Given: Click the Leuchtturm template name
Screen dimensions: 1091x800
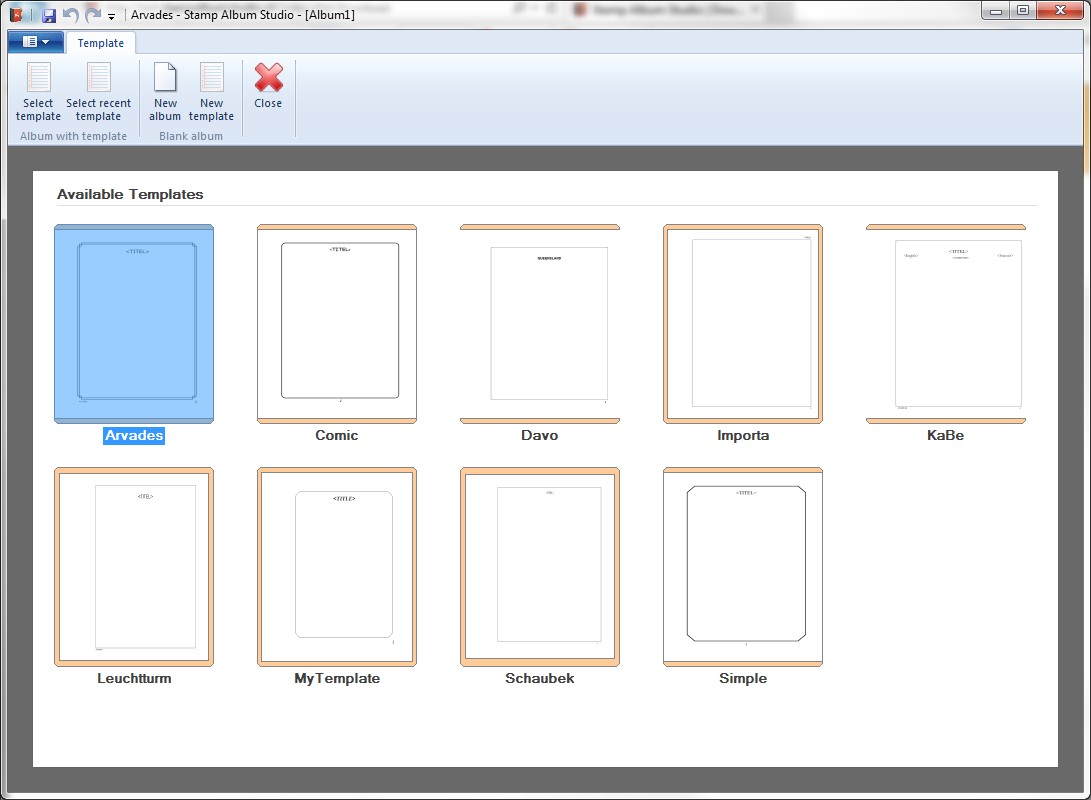Looking at the screenshot, I should 134,678.
